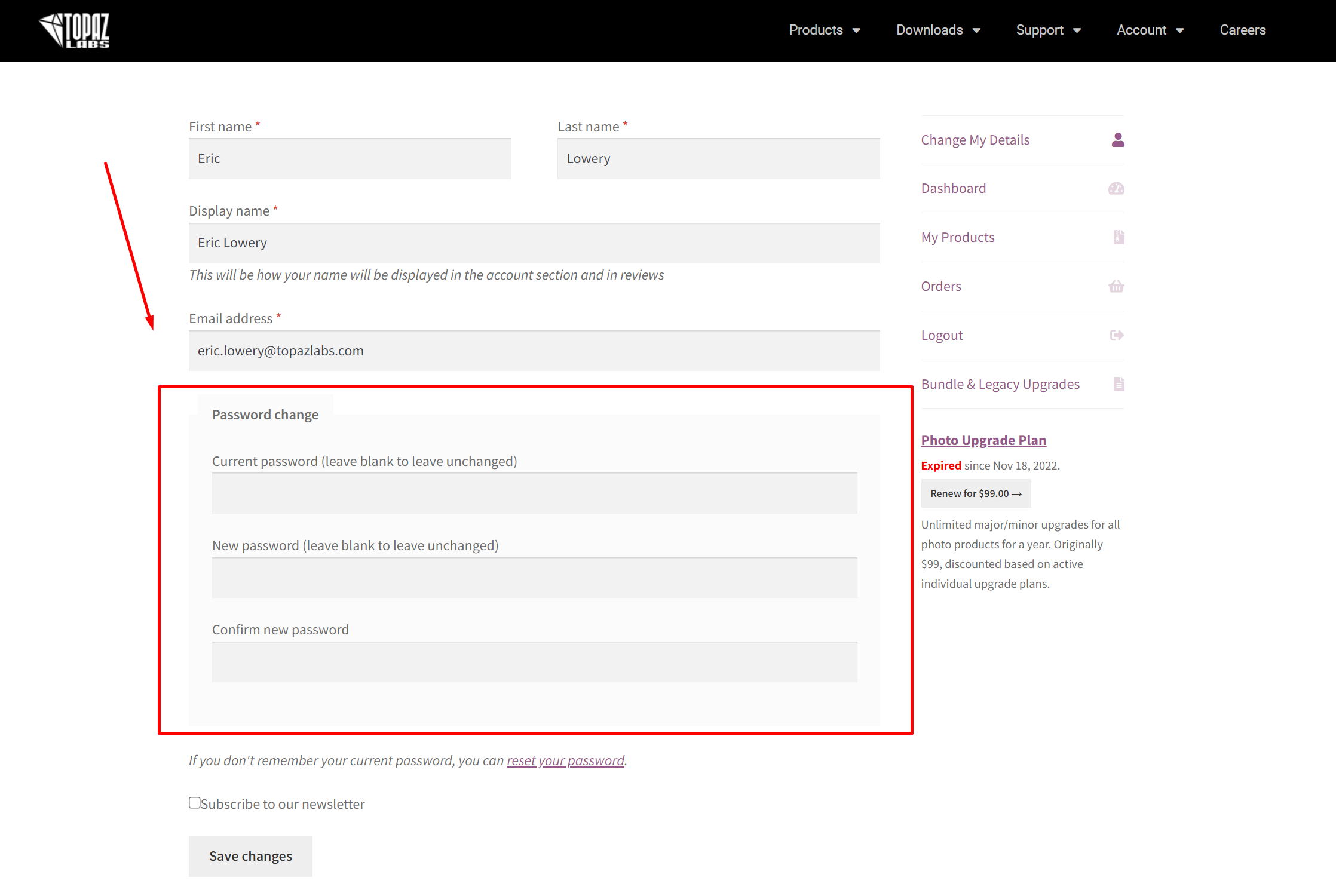
Task: Click the Topaz Labs logo
Action: coord(74,30)
